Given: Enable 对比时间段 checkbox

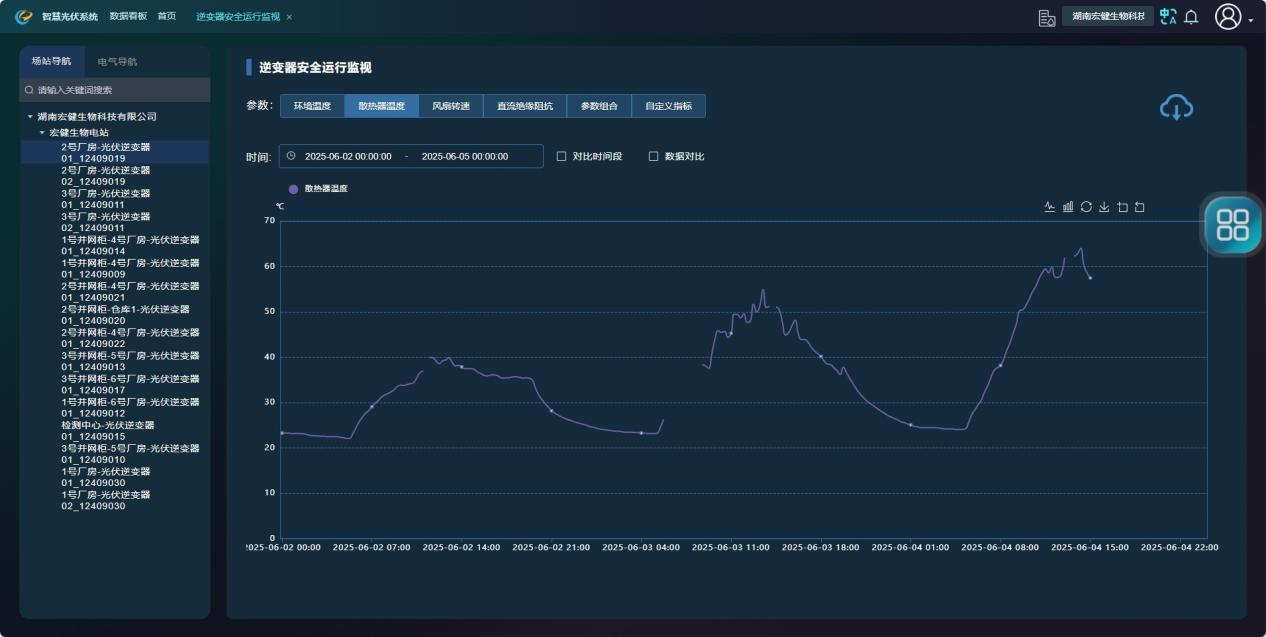Looking at the screenshot, I should (562, 156).
